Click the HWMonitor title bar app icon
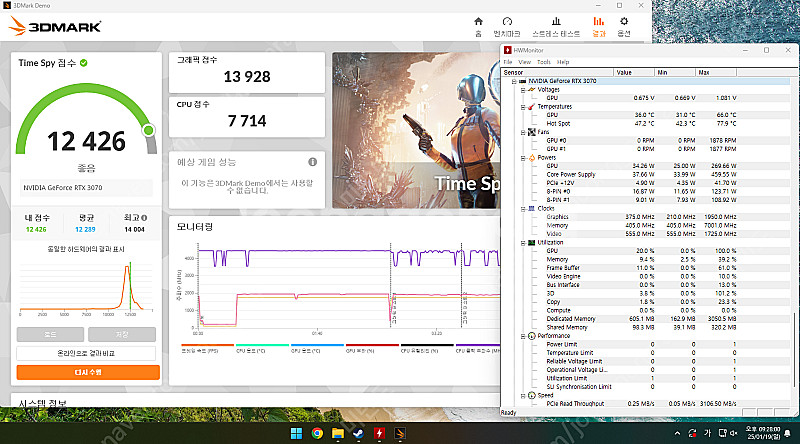 [508, 50]
